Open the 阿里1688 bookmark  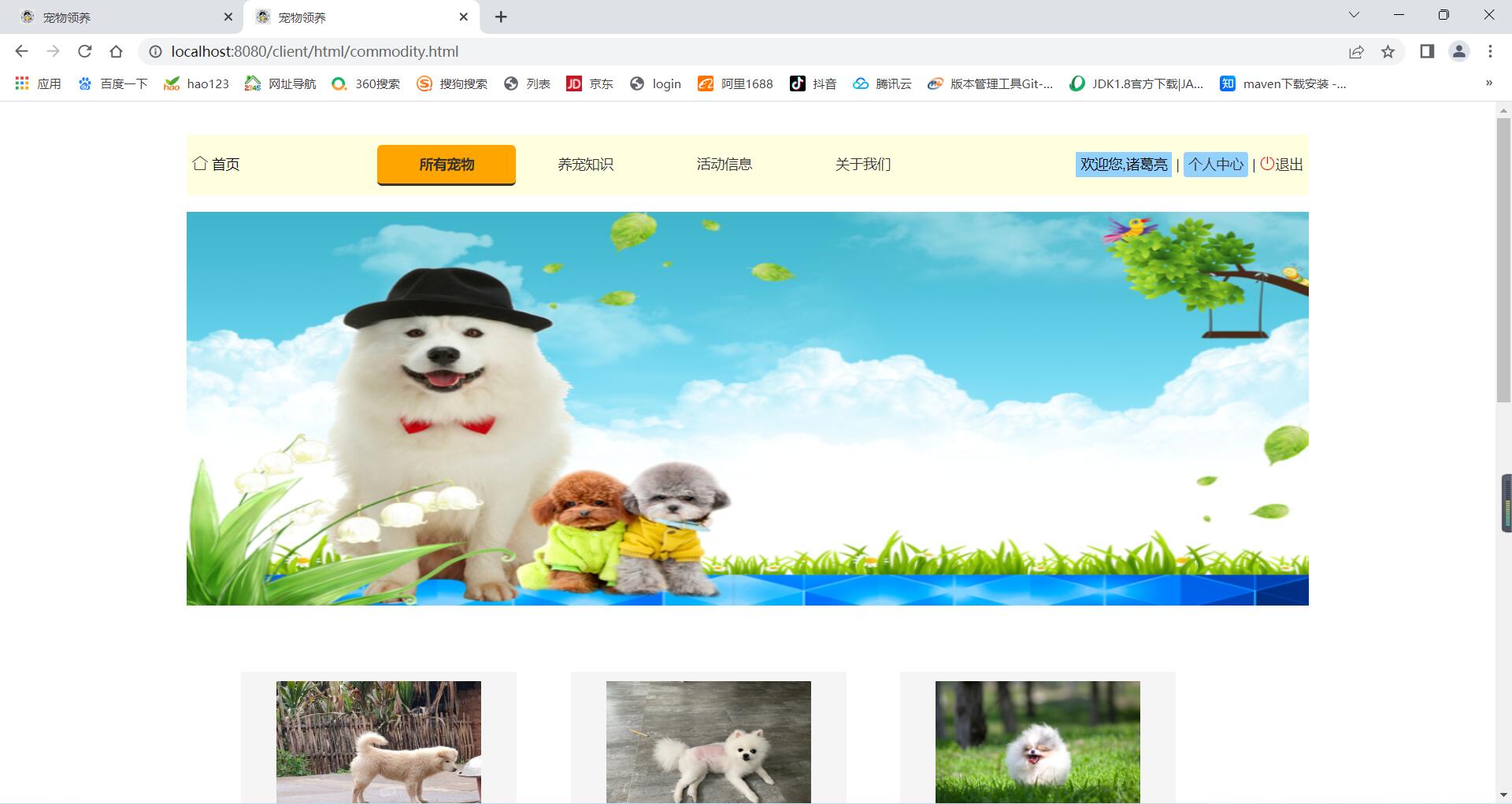tap(736, 83)
